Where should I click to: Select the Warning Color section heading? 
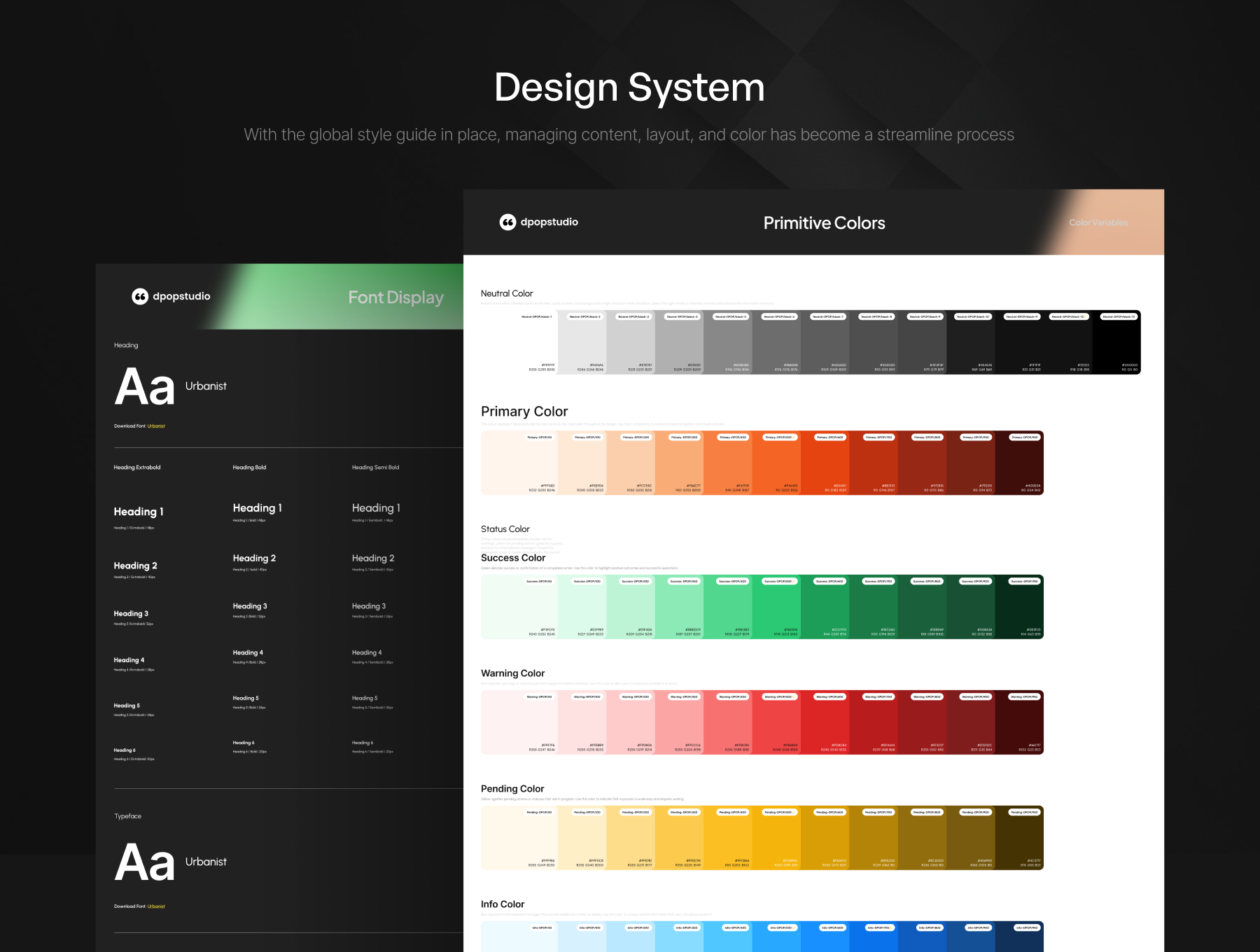point(512,673)
